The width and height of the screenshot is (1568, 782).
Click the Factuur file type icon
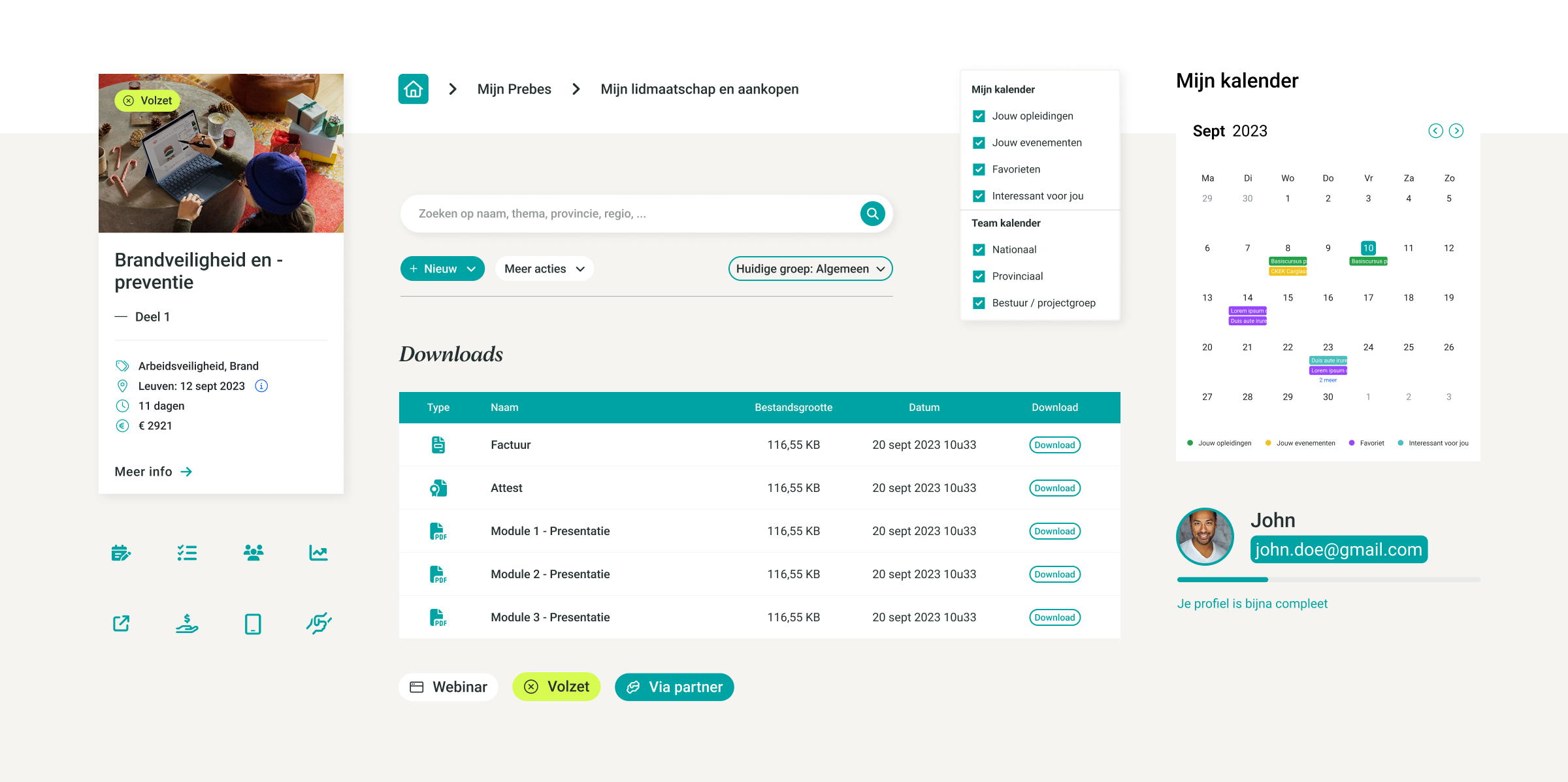pos(438,445)
